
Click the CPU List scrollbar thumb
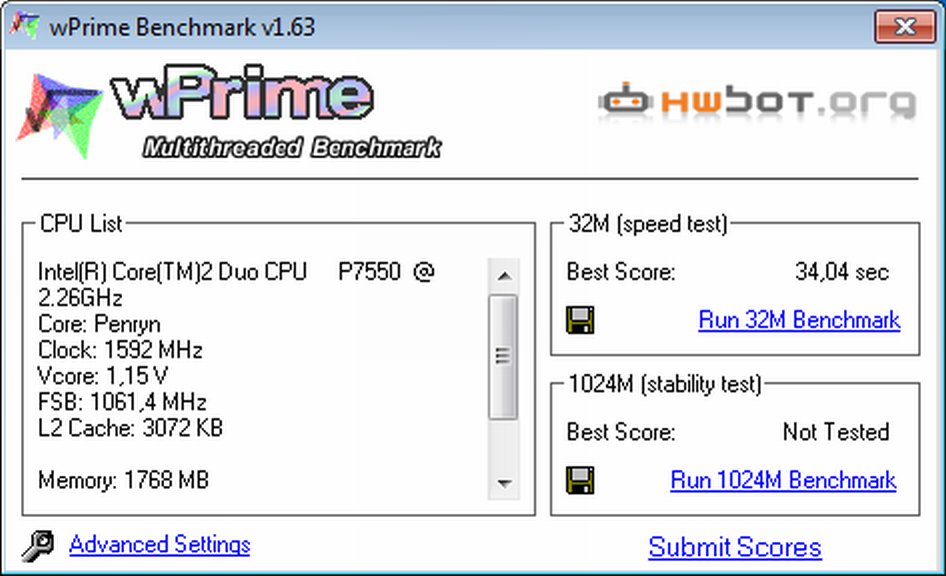[503, 356]
